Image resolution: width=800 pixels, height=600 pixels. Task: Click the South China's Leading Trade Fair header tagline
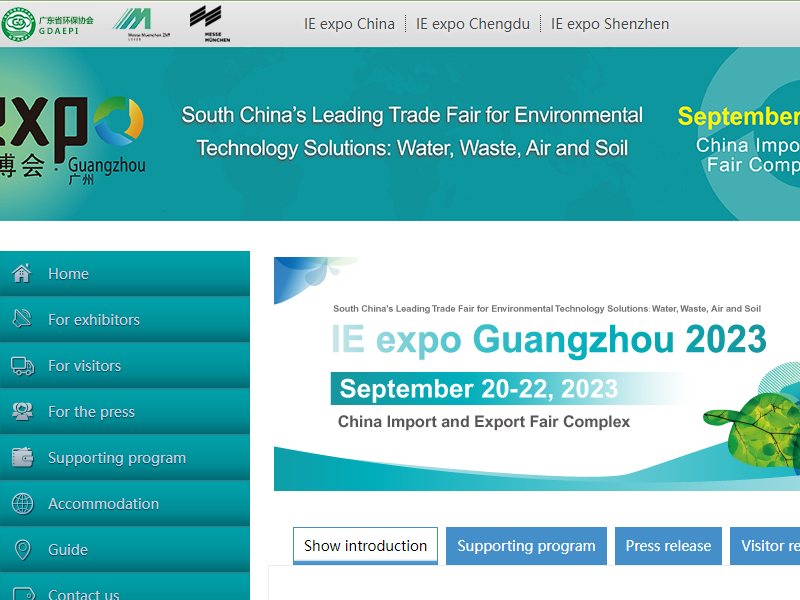tap(412, 132)
